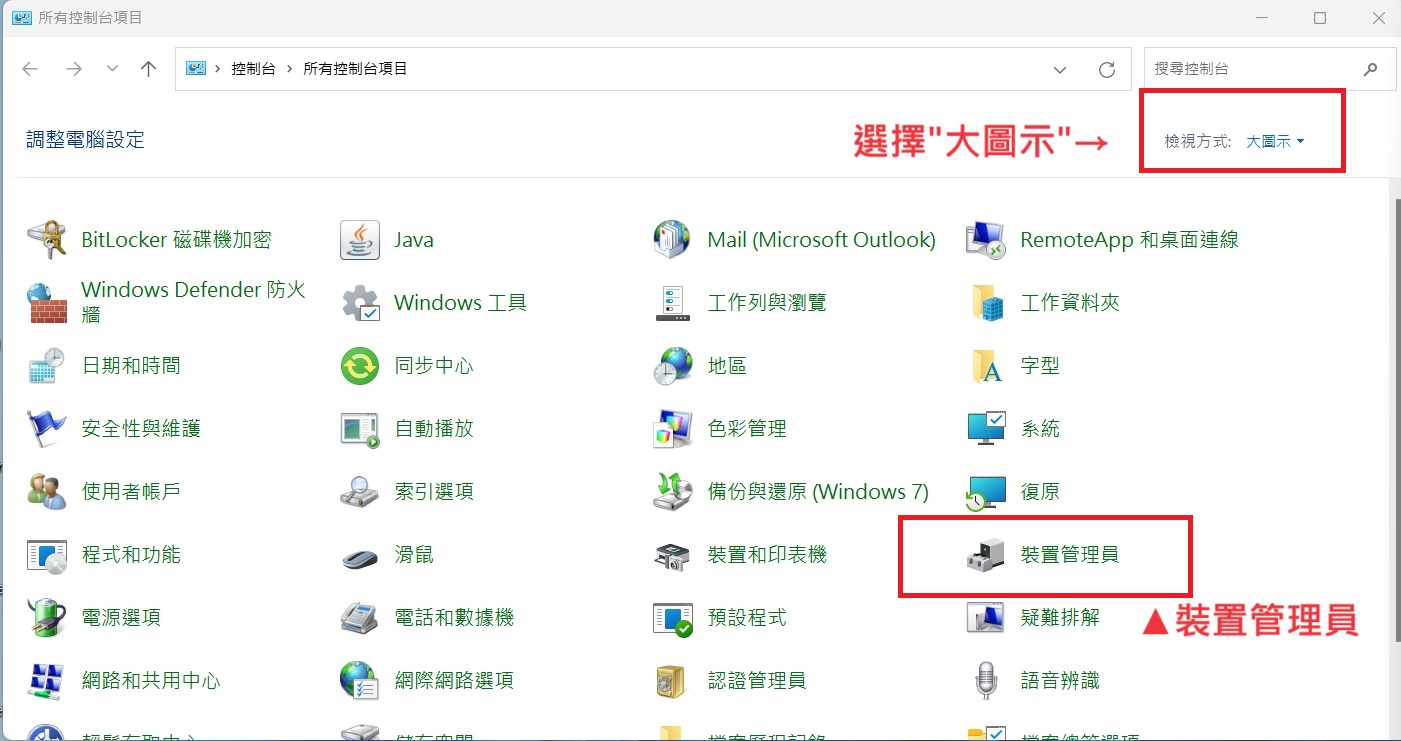
Task: Go up one level arrow button
Action: pyautogui.click(x=149, y=69)
